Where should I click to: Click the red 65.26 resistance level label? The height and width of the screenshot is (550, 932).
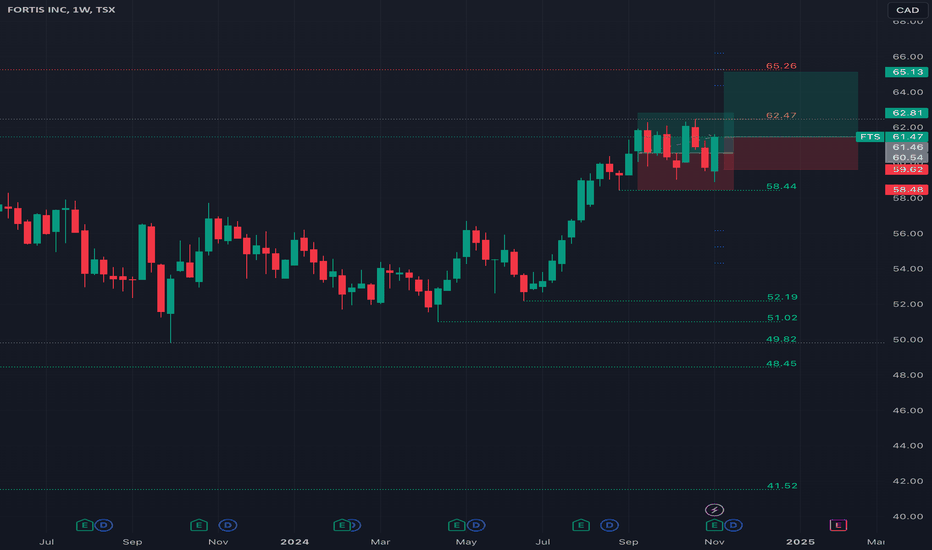pos(781,66)
